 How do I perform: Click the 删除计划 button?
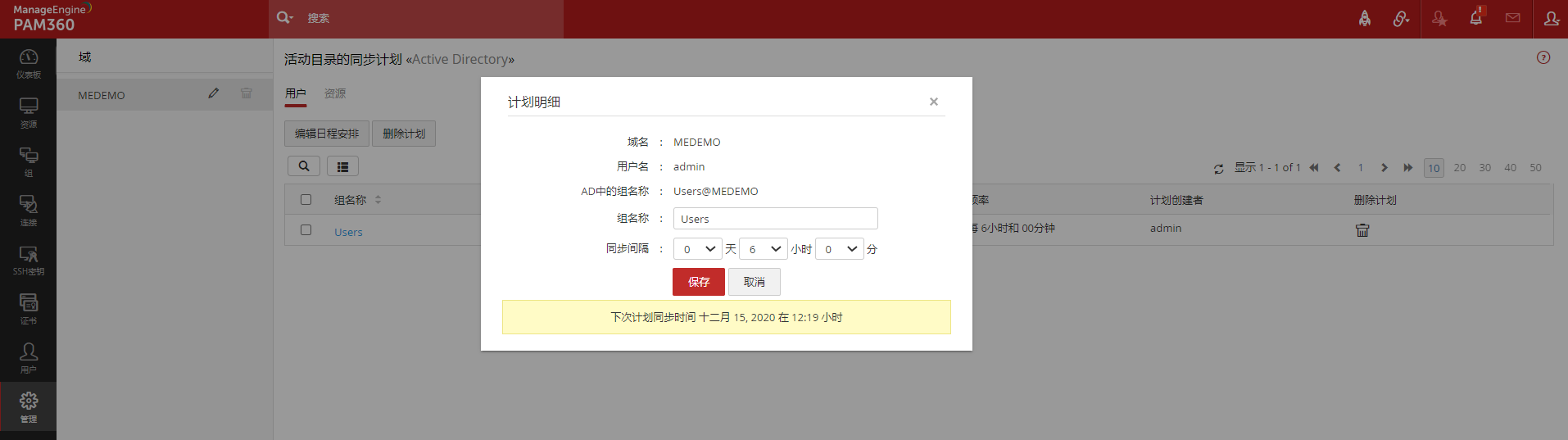click(404, 134)
